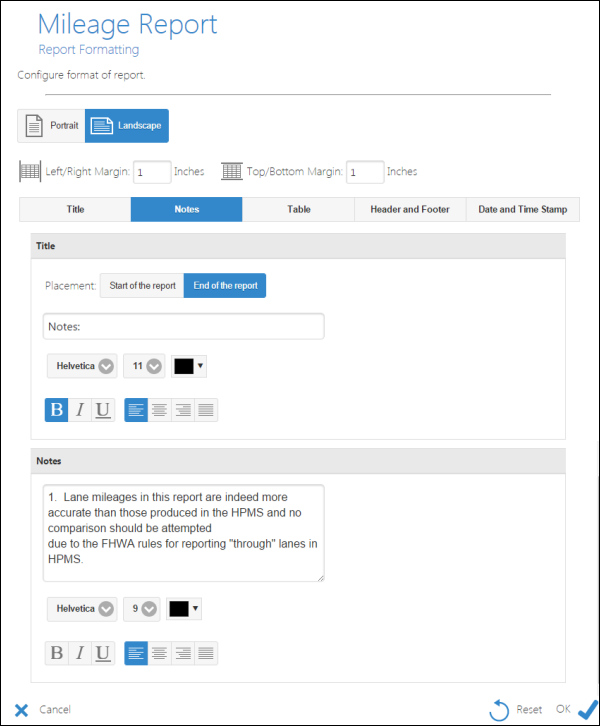Switch to the Table tab
Screen dimensions: 600x726
pos(298,209)
